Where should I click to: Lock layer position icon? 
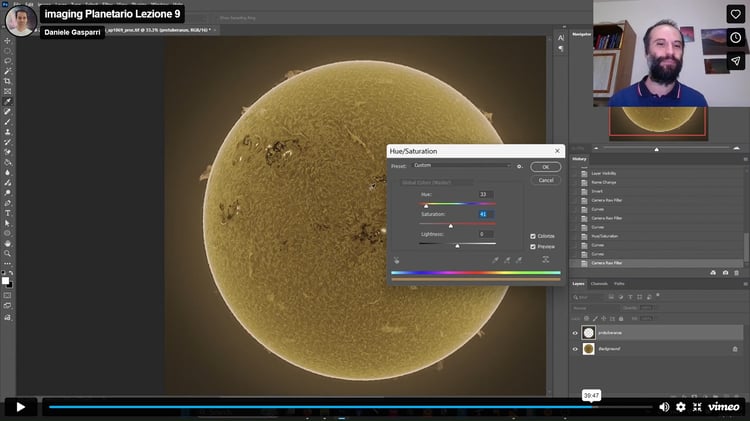click(x=604, y=319)
